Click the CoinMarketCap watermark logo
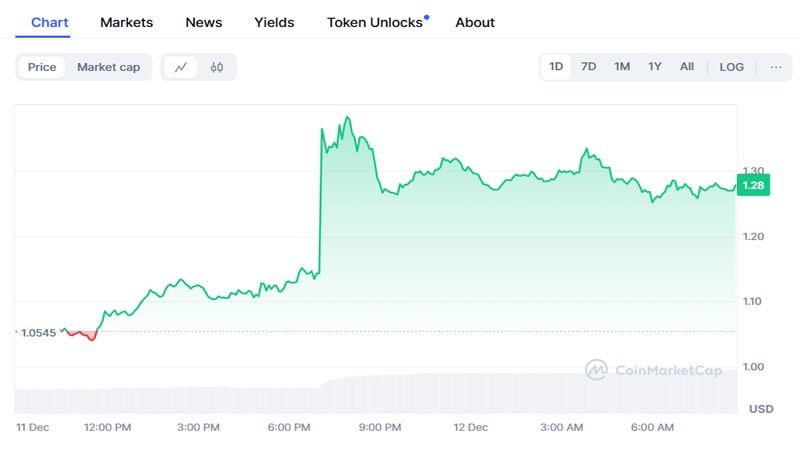This screenshot has width=800, height=460. pyautogui.click(x=653, y=370)
